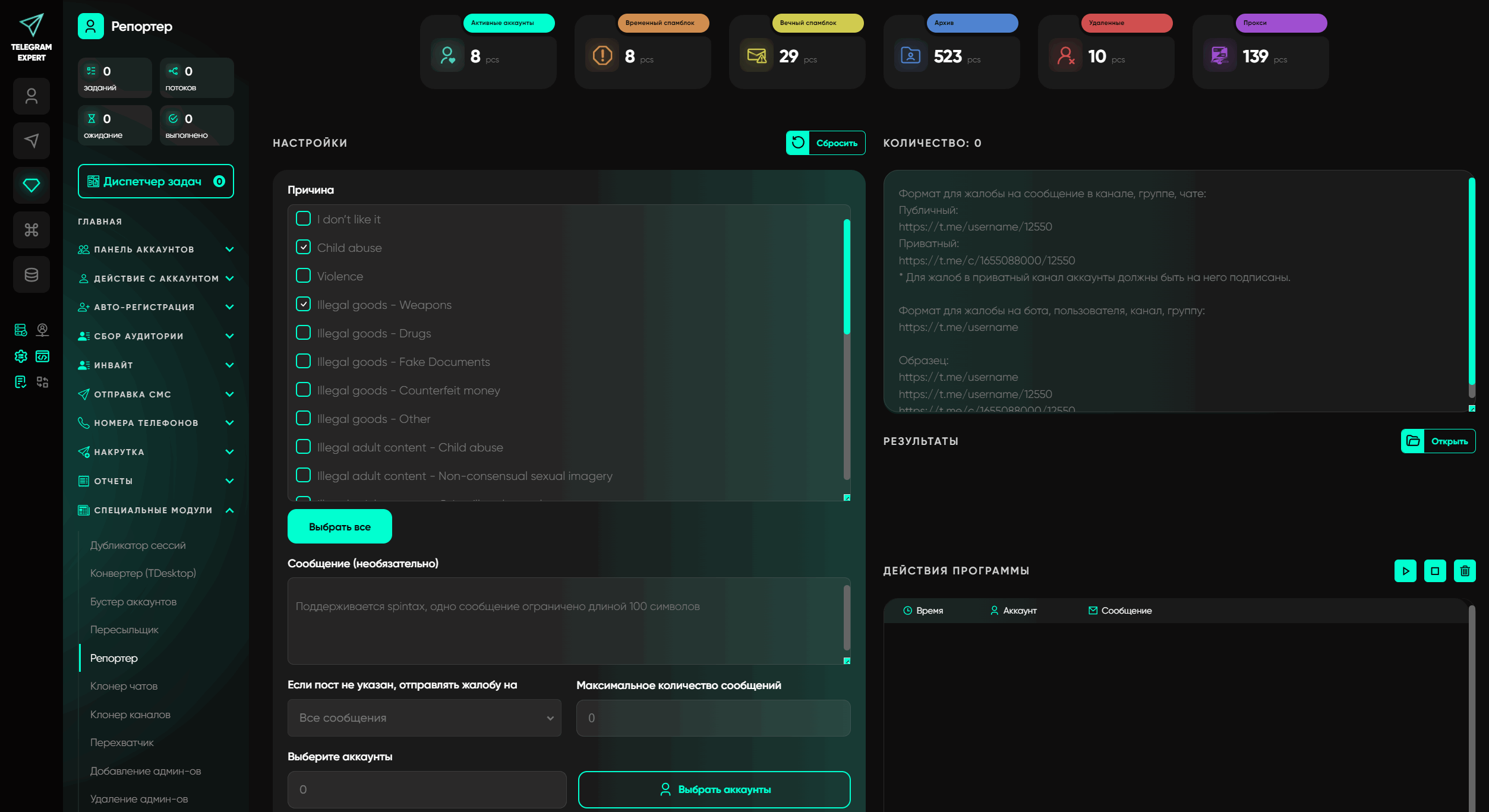
Task: Open 'Клонер чатов' module
Action: (124, 686)
